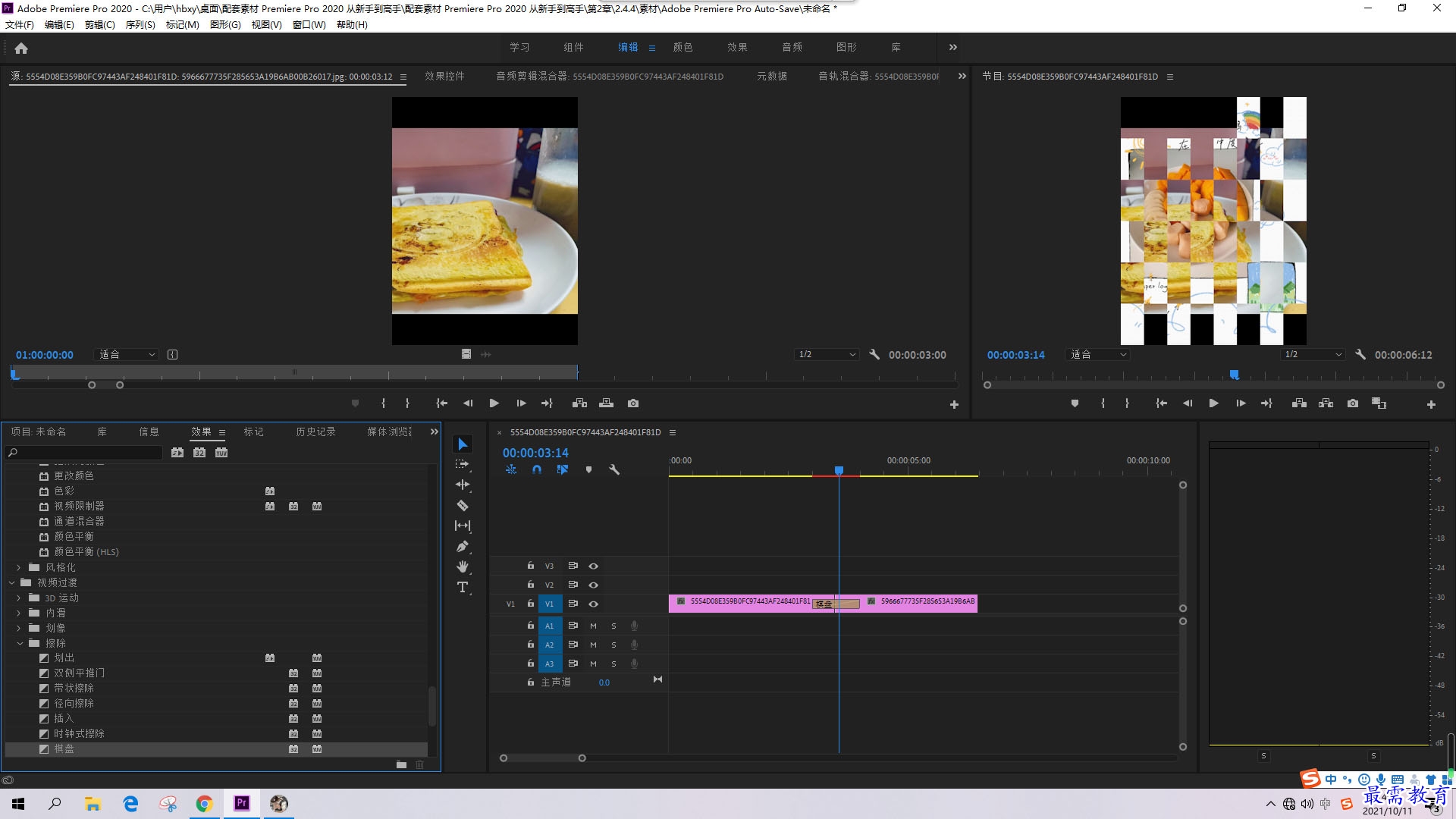Open source monitor zoom level dropdown 适合
The width and height of the screenshot is (1456, 819).
click(127, 355)
